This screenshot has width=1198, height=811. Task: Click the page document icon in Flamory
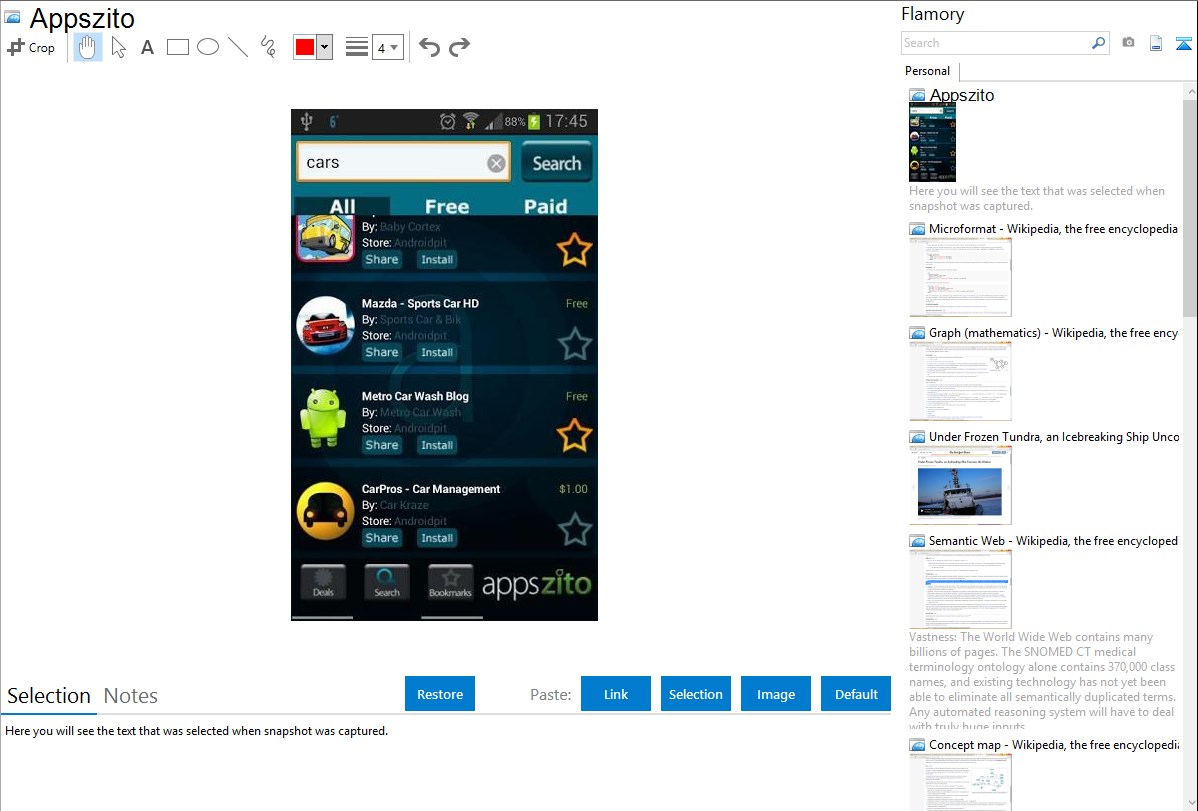pyautogui.click(x=1156, y=43)
